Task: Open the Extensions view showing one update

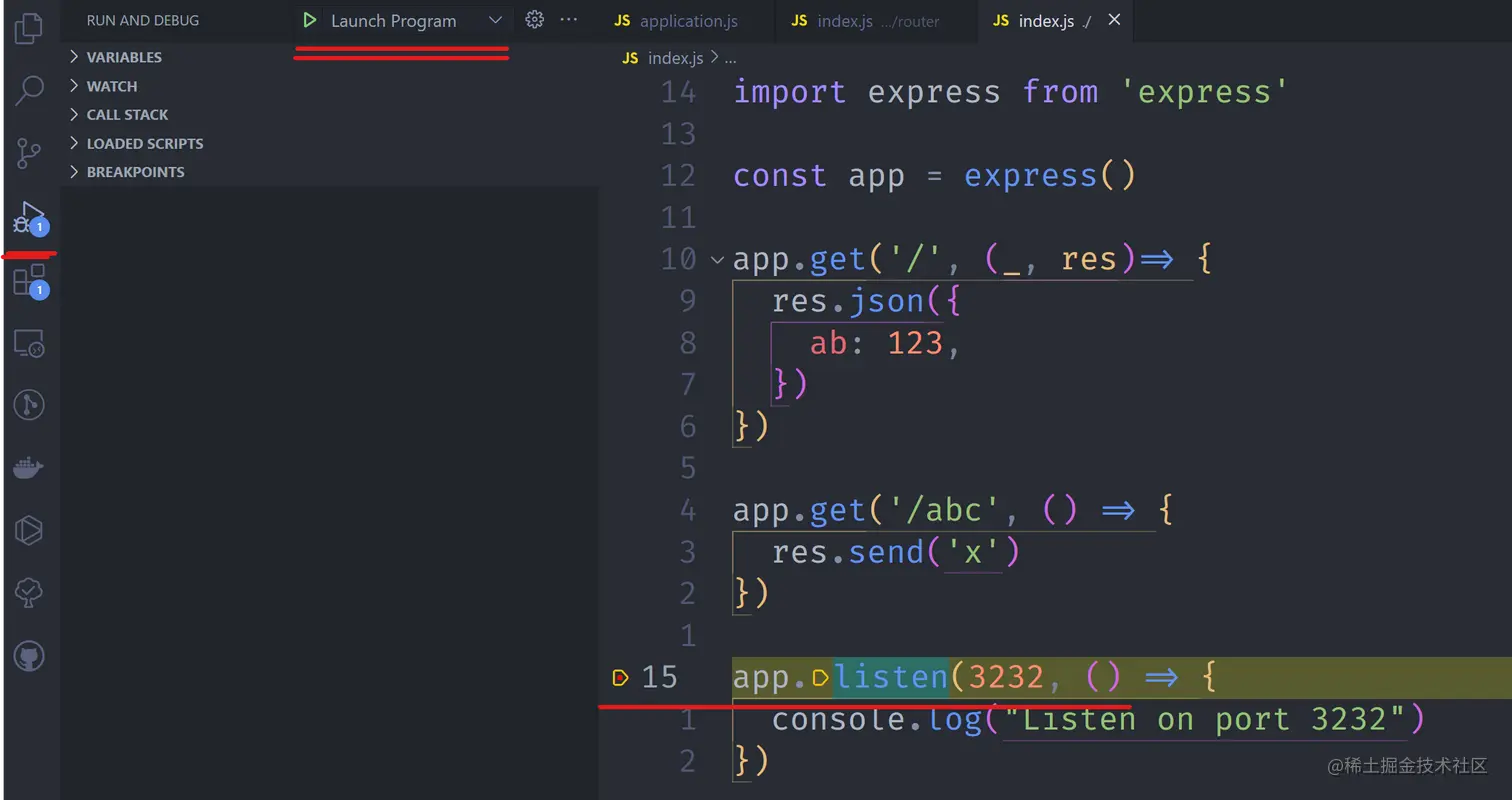Action: pos(28,280)
